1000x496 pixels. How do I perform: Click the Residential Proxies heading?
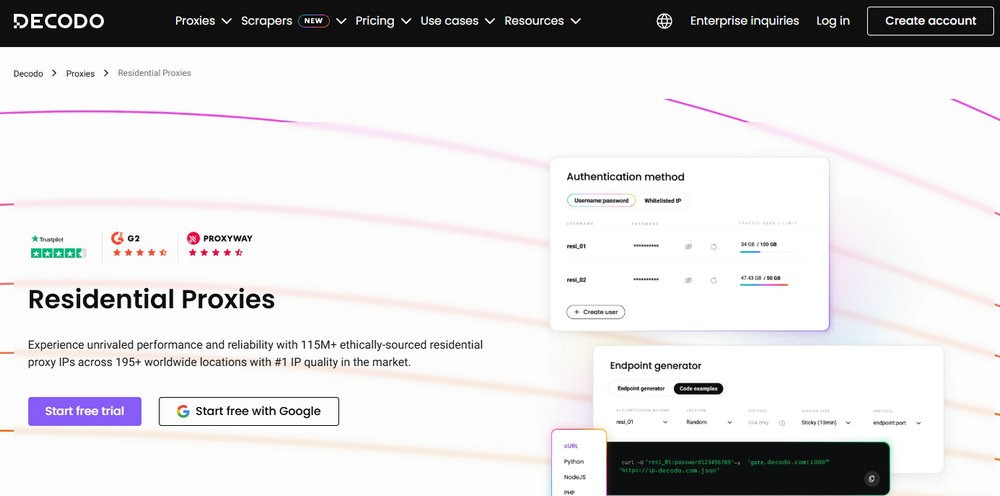pyautogui.click(x=151, y=300)
